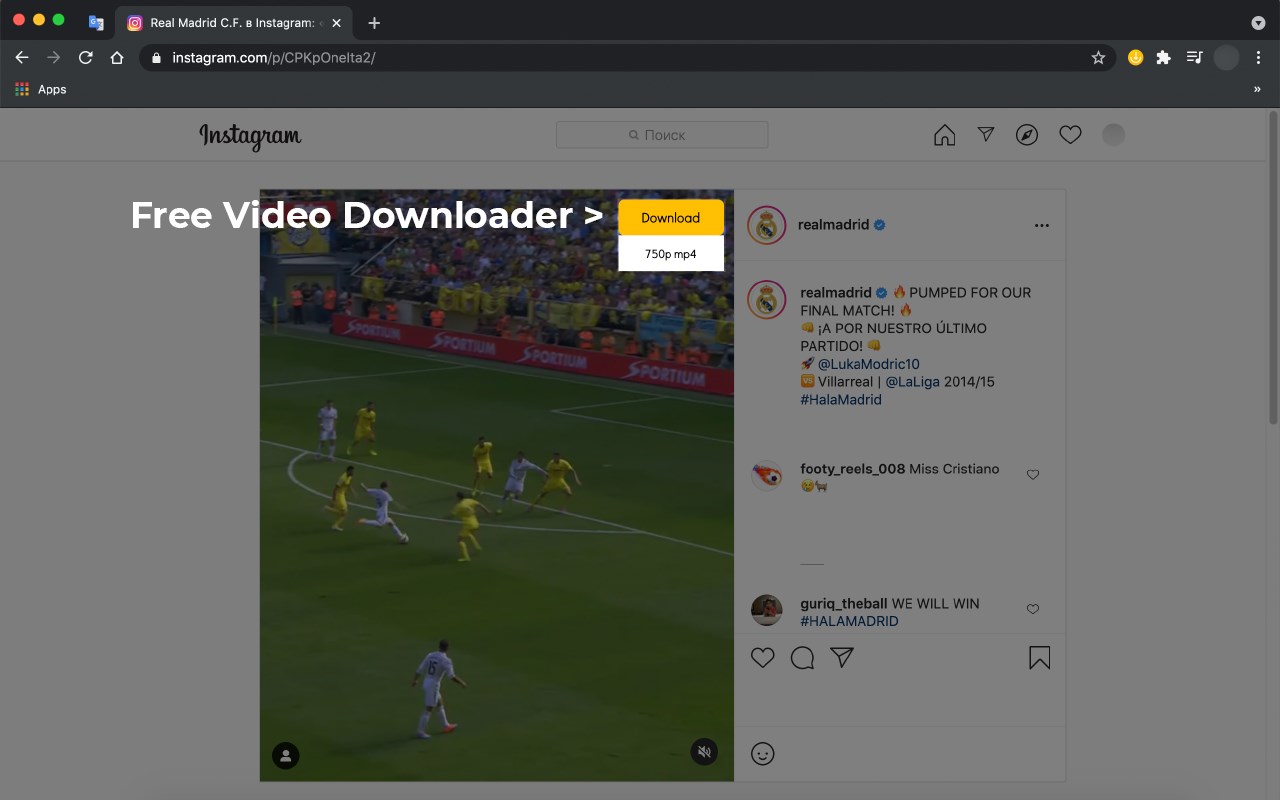Open Instagram direct messages icon
This screenshot has width=1280, height=800.
tap(986, 134)
